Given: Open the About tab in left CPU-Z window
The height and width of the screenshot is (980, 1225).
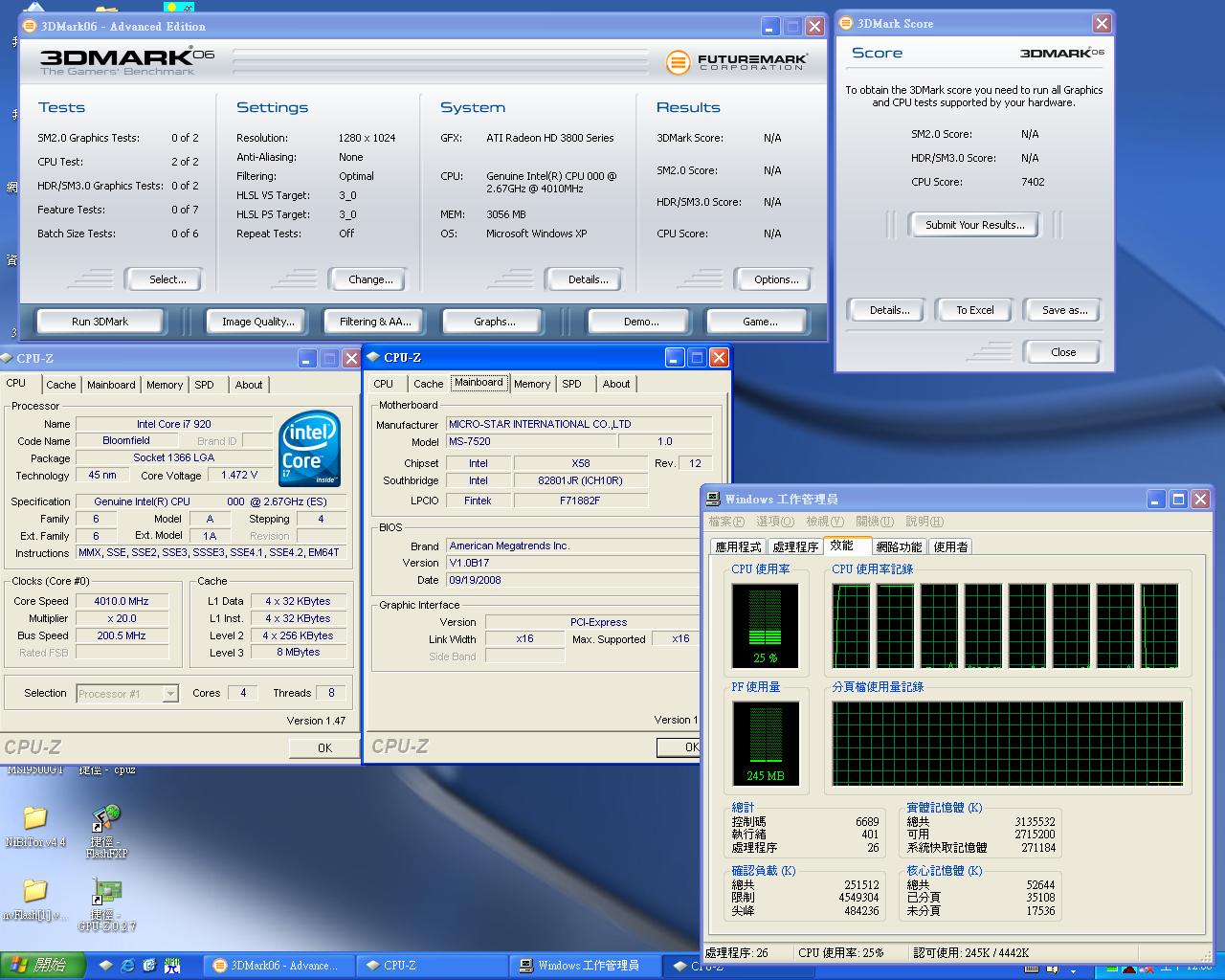Looking at the screenshot, I should [x=249, y=385].
